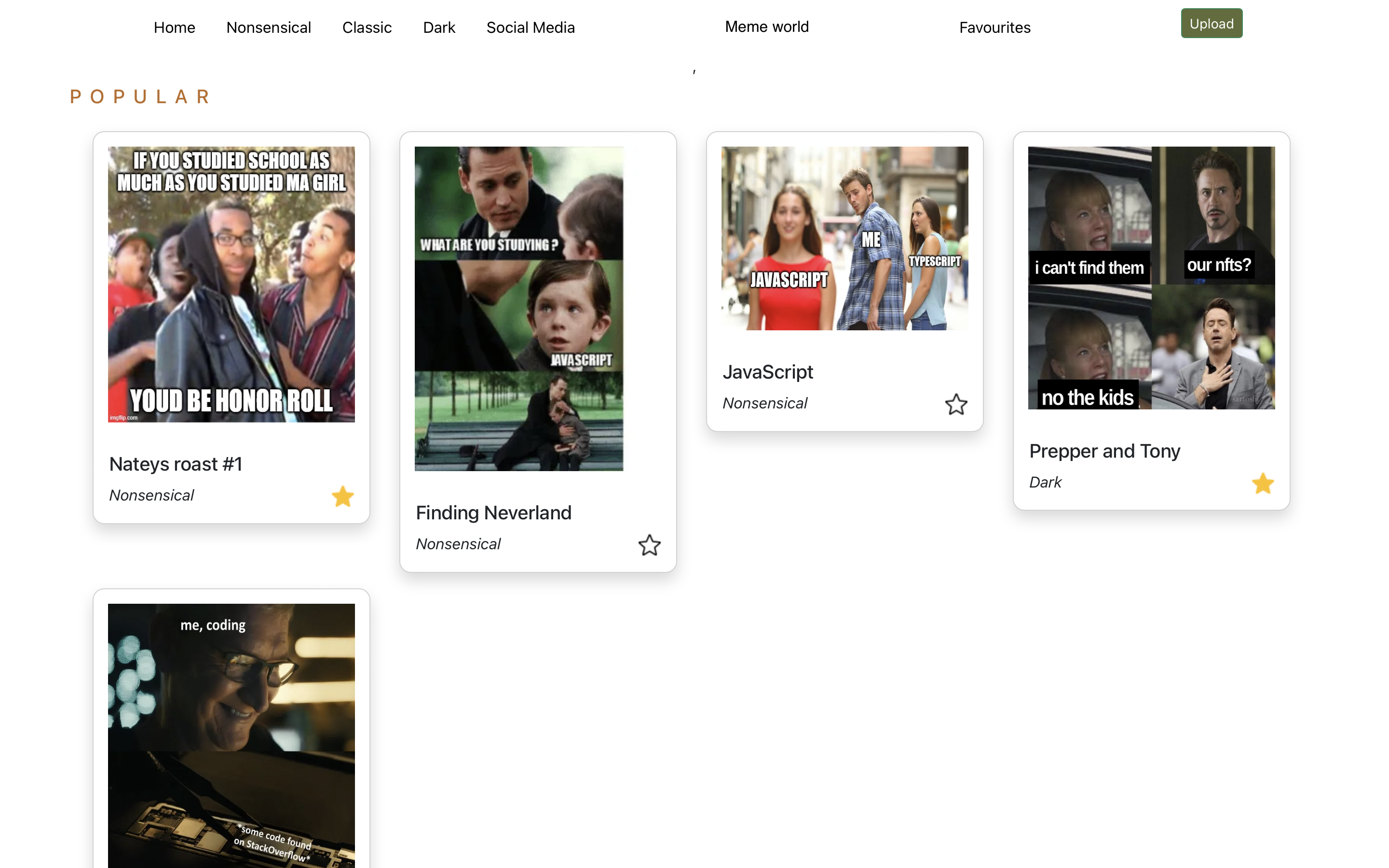
Task: Click Dark label under Prepper and Tony
Action: click(1045, 483)
